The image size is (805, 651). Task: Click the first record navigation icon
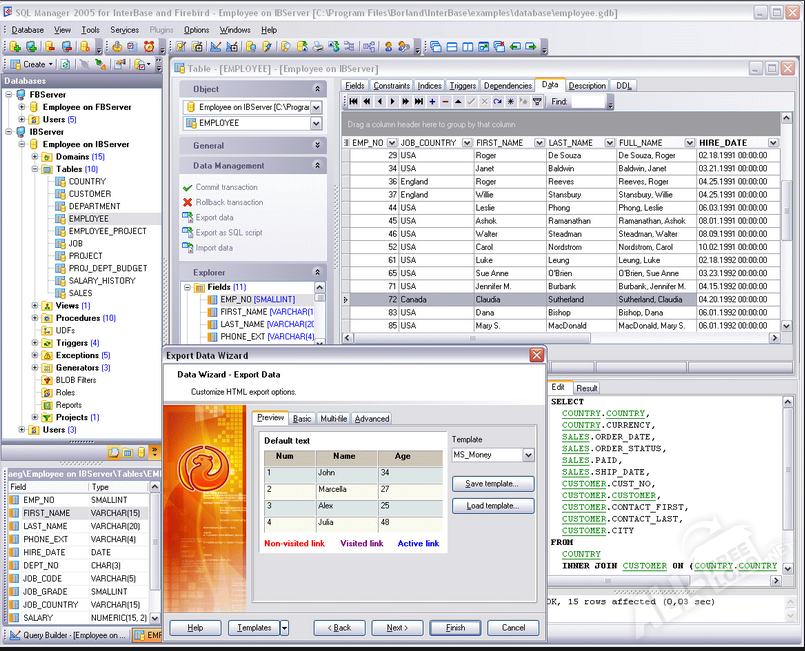click(x=354, y=102)
